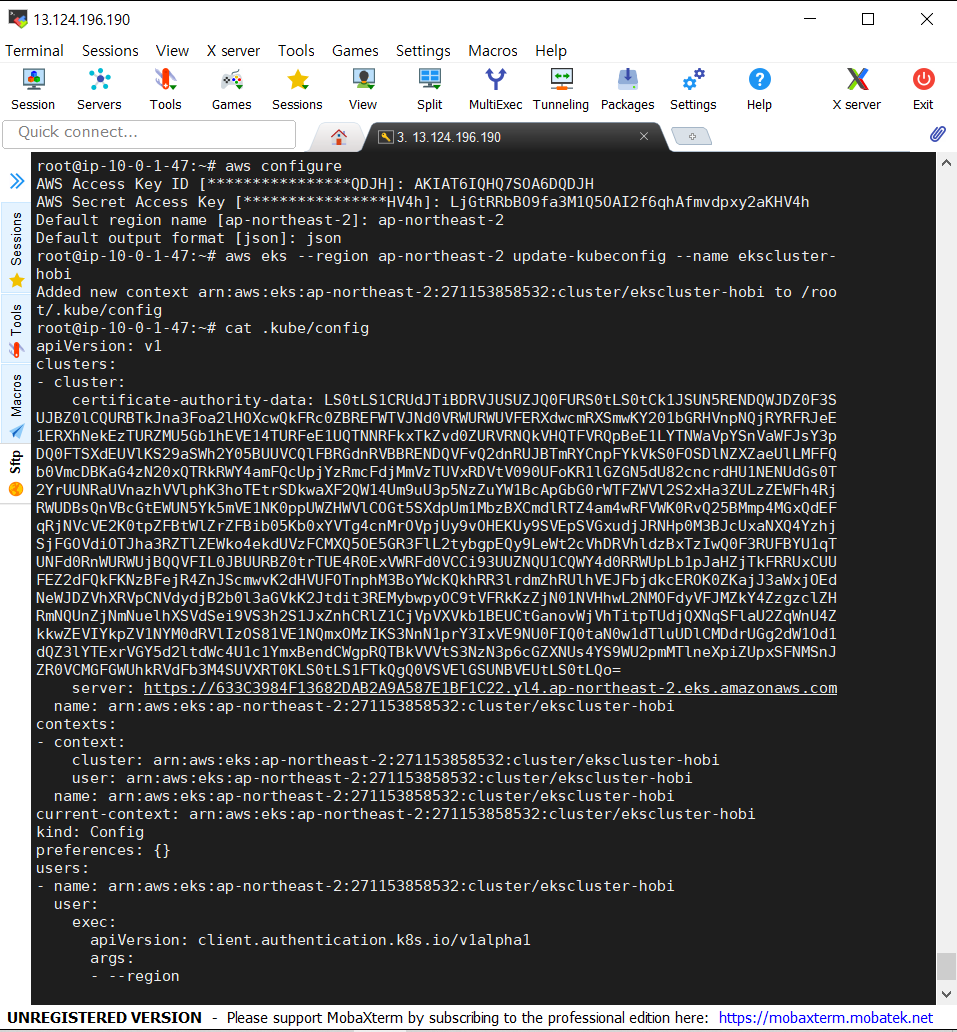Screen dimensions: 957x1032
Task: Open the Sessions menu
Action: pyautogui.click(x=110, y=51)
